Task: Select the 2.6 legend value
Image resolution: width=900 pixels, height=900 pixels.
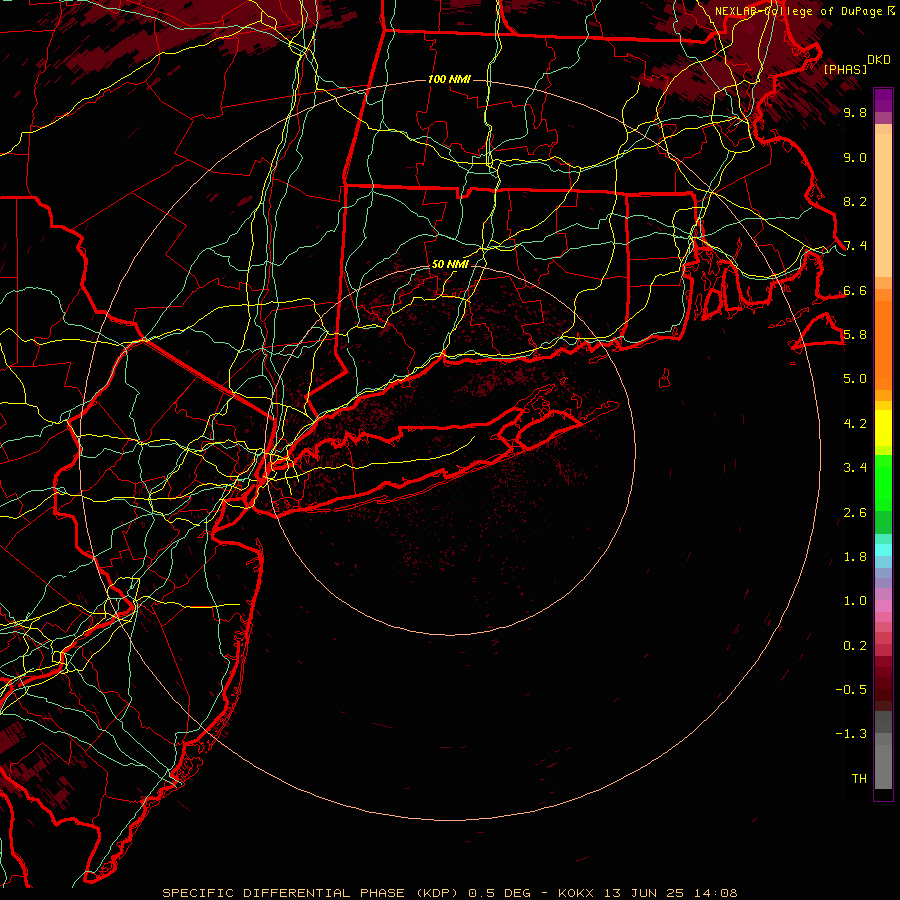Action: (855, 513)
